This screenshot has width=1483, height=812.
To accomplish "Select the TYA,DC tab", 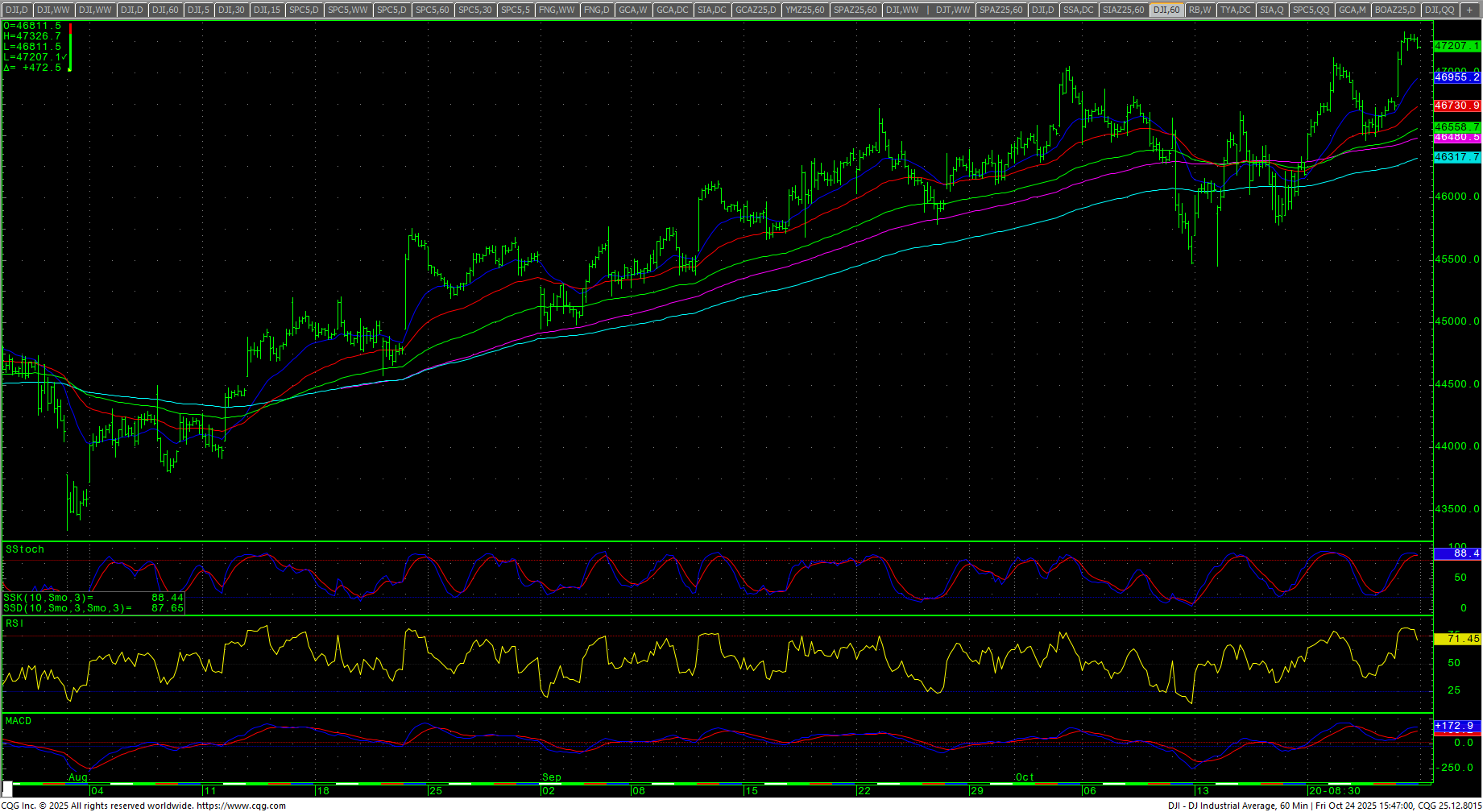I will (1235, 10).
